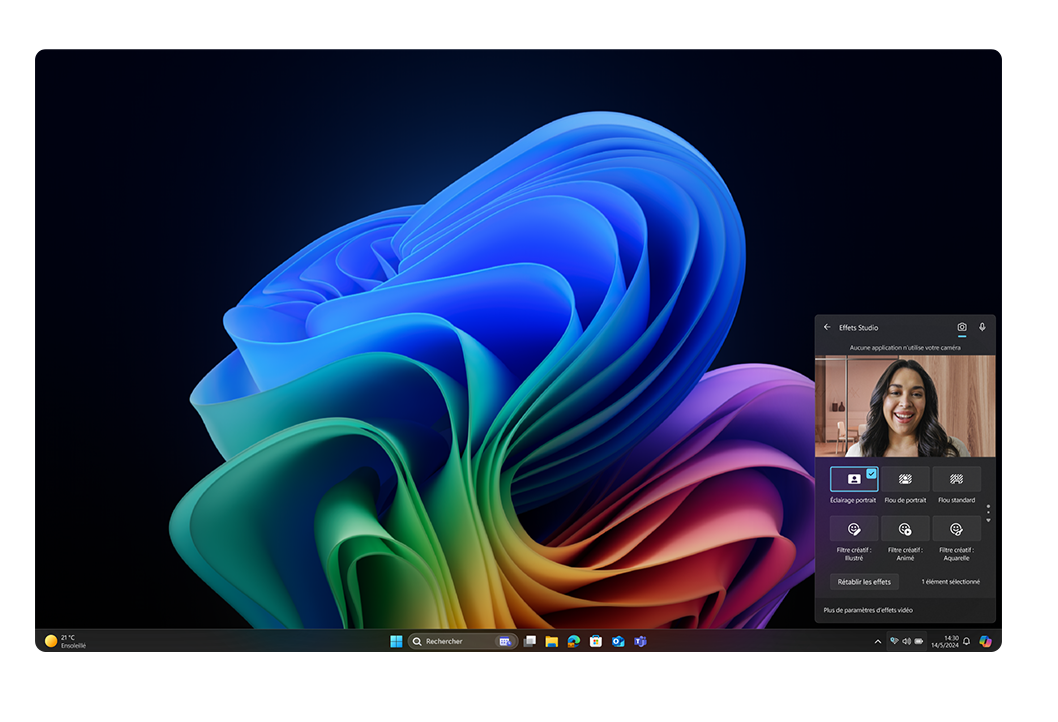Click the effects list down arrow
1058x722 pixels.
tap(988, 520)
